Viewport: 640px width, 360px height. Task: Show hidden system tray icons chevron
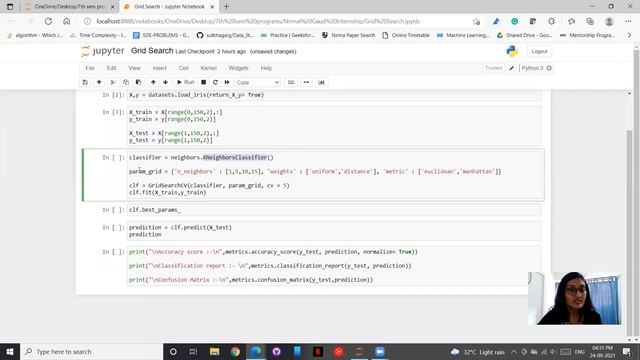coord(514,352)
